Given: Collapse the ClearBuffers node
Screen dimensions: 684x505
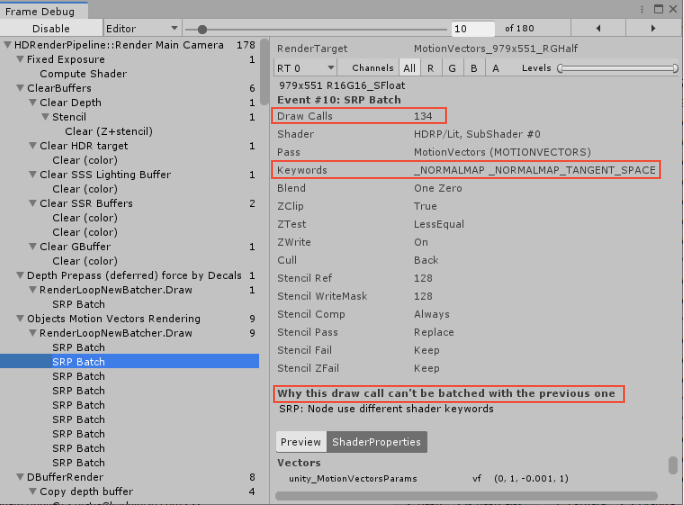Looking at the screenshot, I should [x=20, y=88].
